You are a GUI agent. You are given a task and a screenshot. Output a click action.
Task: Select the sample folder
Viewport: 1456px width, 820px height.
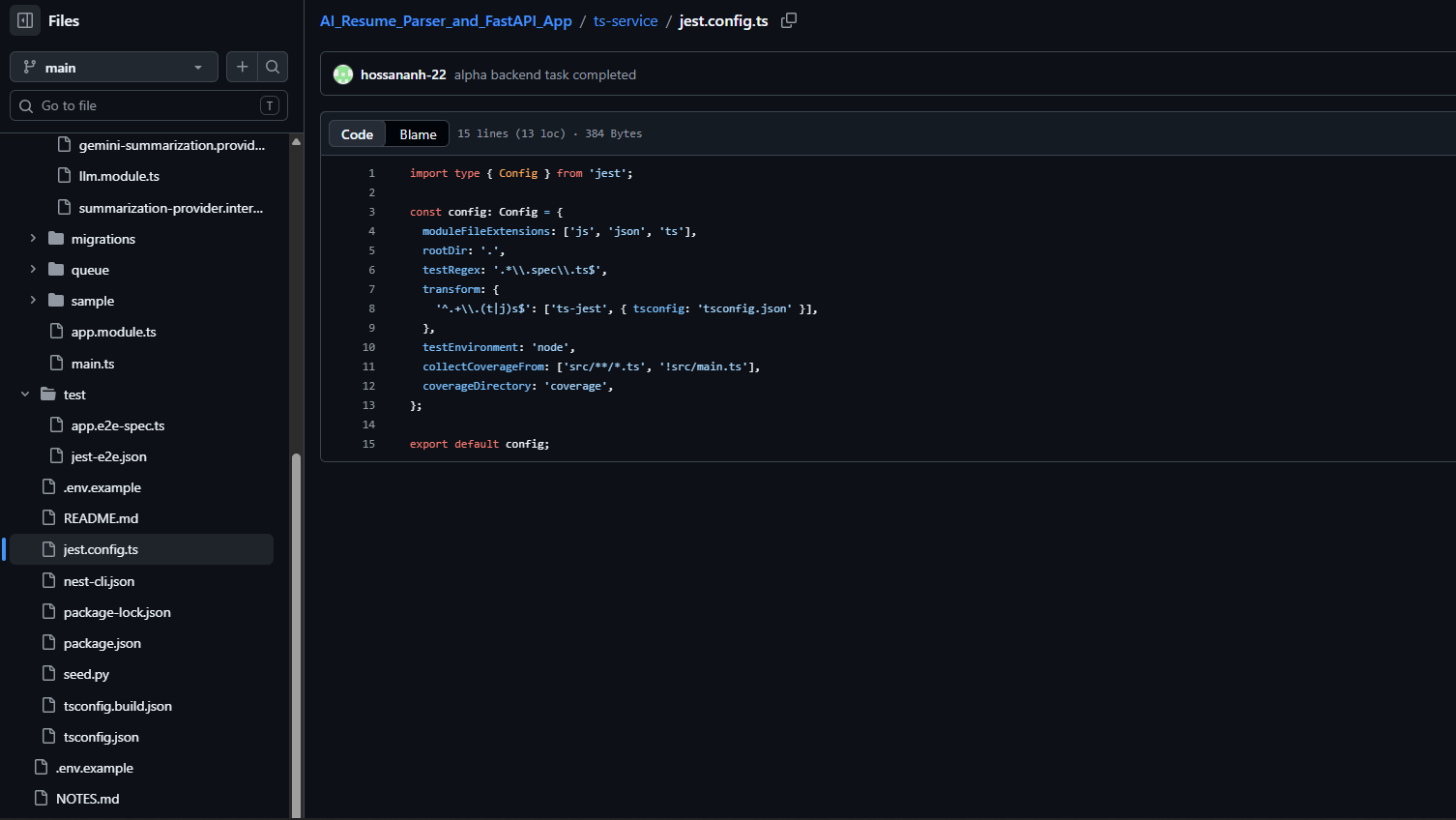pyautogui.click(x=93, y=301)
